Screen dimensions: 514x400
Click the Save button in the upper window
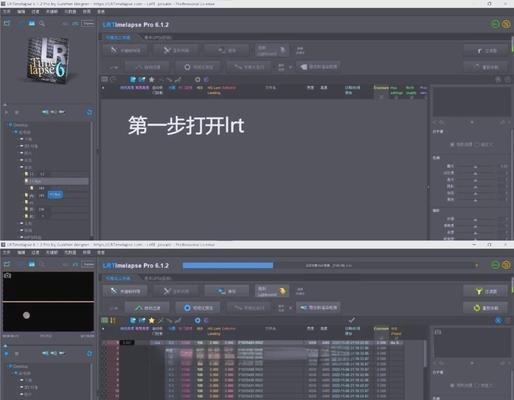click(x=227, y=51)
